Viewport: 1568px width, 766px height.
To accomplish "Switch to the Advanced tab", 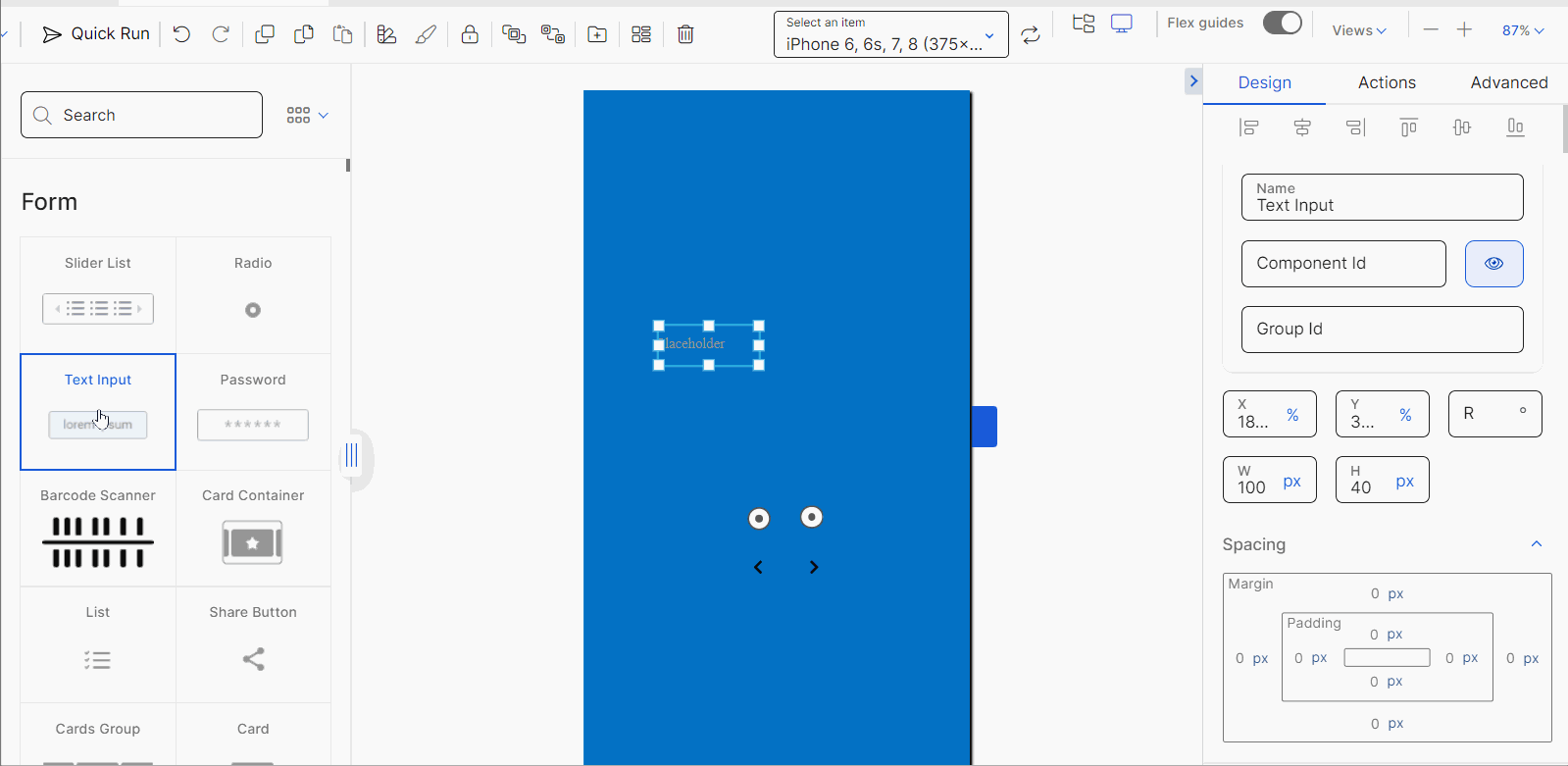I will (1508, 82).
